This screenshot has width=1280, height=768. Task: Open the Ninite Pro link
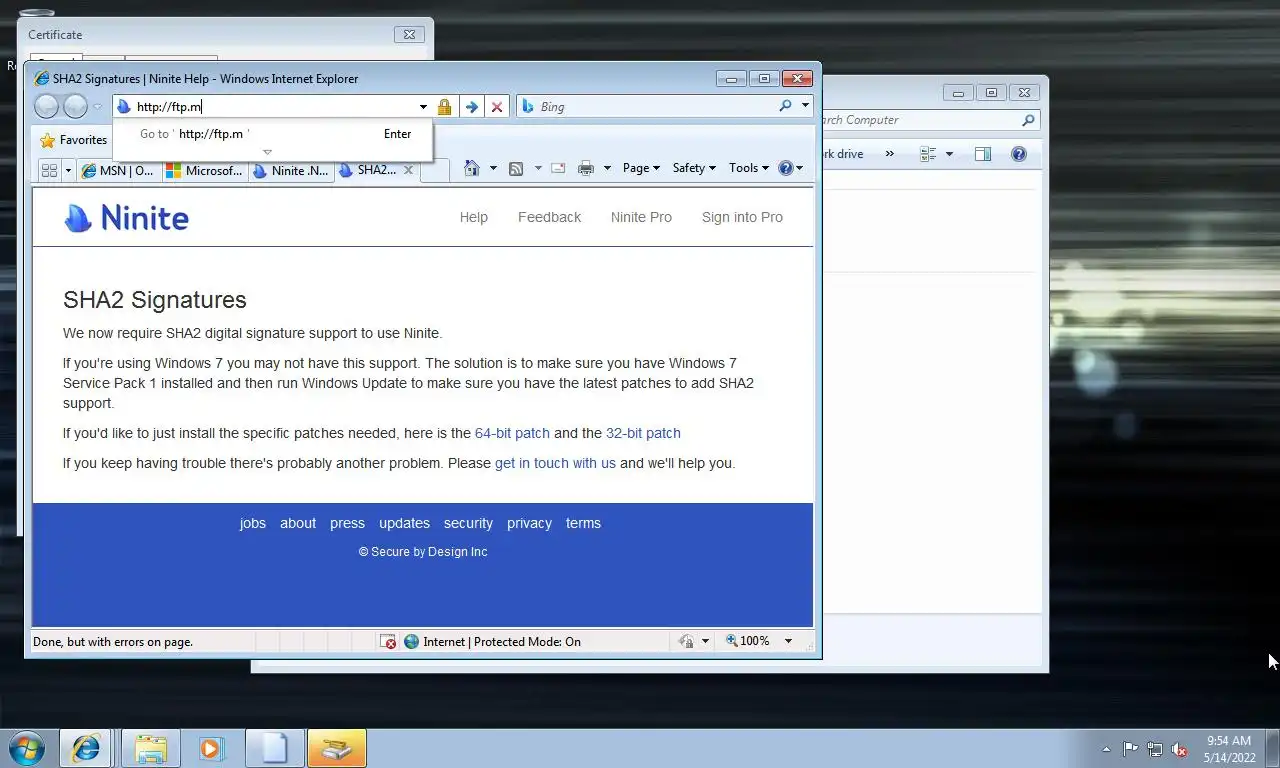click(641, 217)
